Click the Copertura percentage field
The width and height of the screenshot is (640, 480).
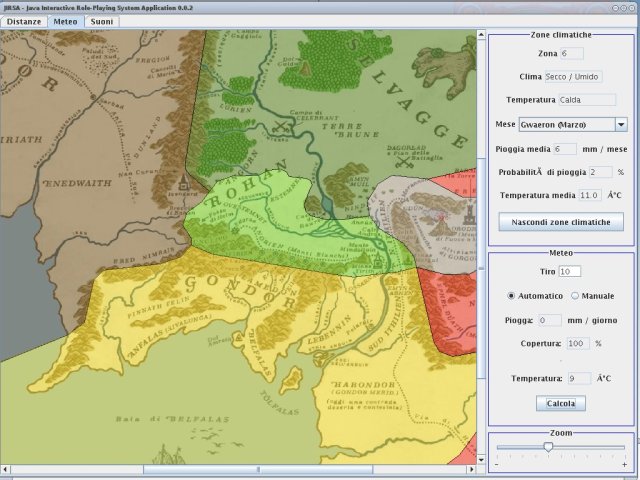pyautogui.click(x=578, y=343)
